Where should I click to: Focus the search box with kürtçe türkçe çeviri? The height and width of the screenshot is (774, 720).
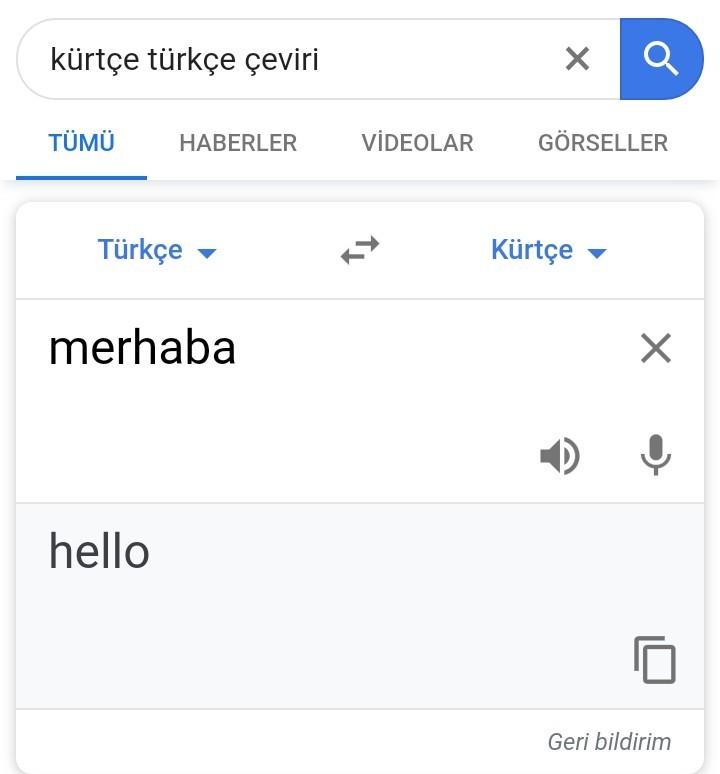tap(290, 59)
